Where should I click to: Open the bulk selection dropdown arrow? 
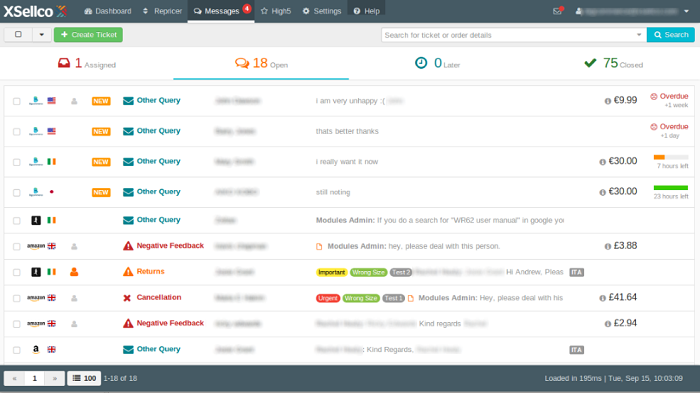click(42, 34)
